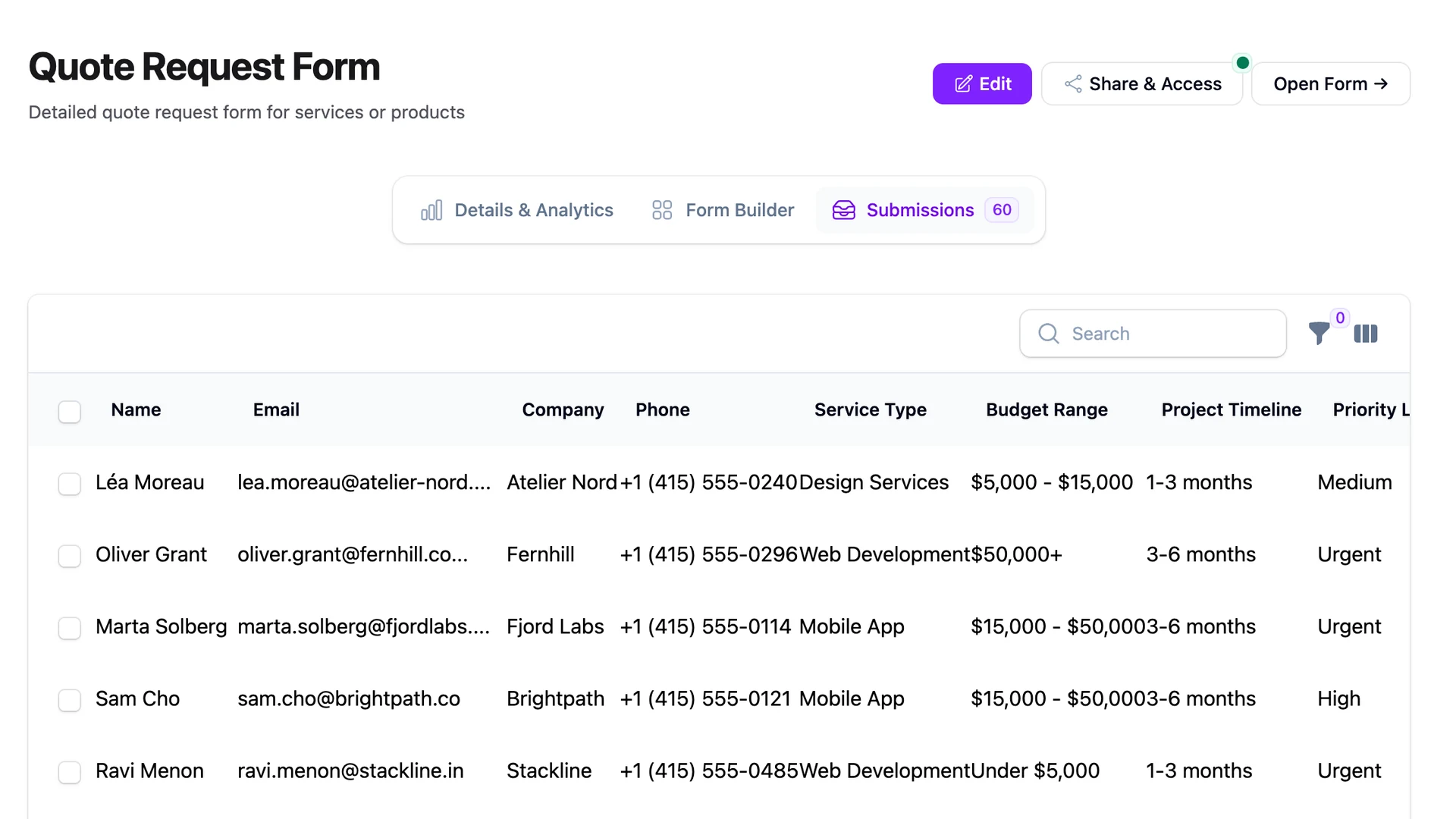Click the magnifier search icon

1049,334
